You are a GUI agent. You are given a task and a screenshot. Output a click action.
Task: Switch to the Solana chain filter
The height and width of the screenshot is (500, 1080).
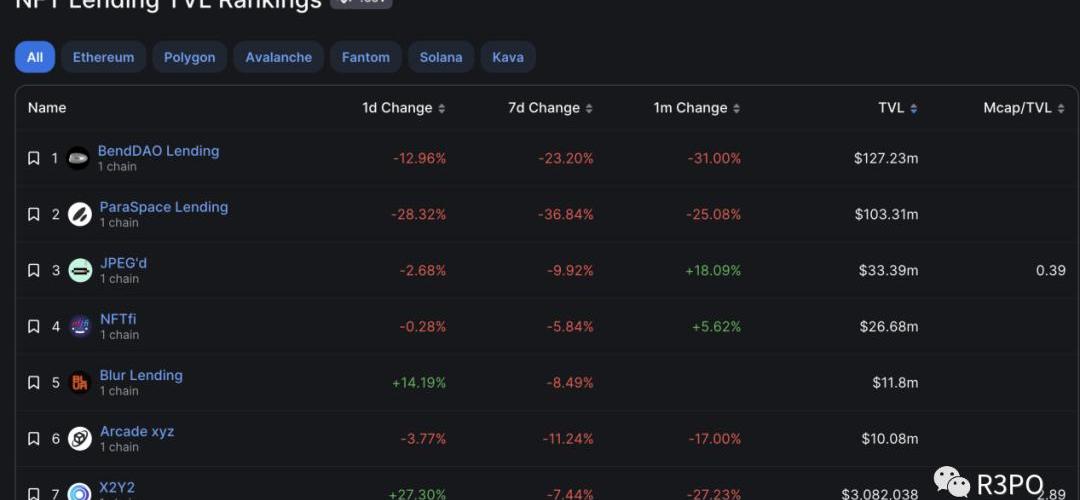441,57
